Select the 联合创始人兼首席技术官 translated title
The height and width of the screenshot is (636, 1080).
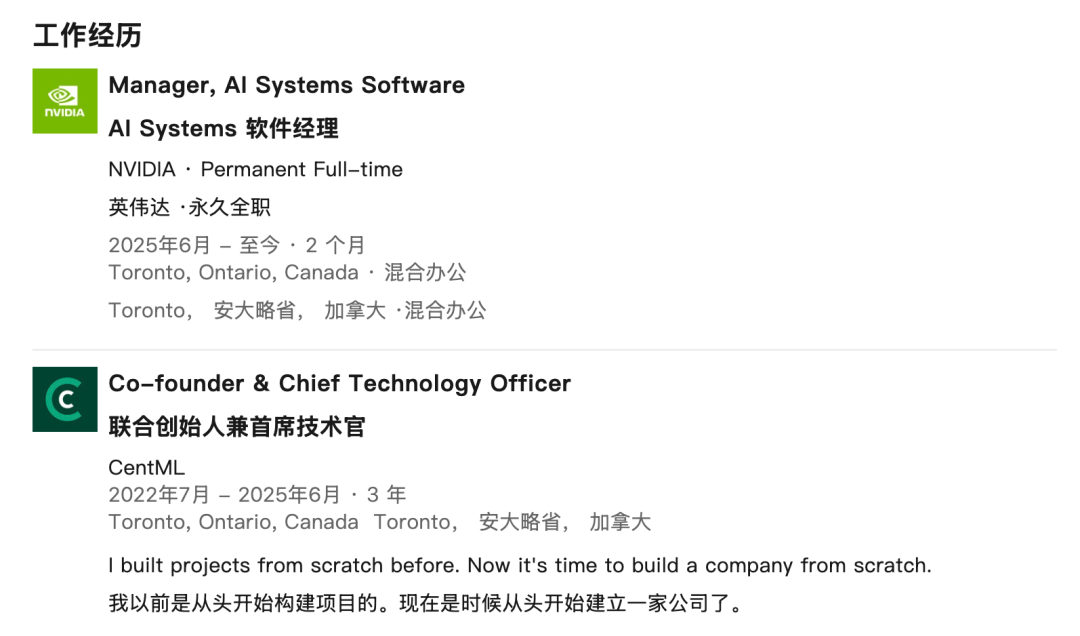pos(237,427)
